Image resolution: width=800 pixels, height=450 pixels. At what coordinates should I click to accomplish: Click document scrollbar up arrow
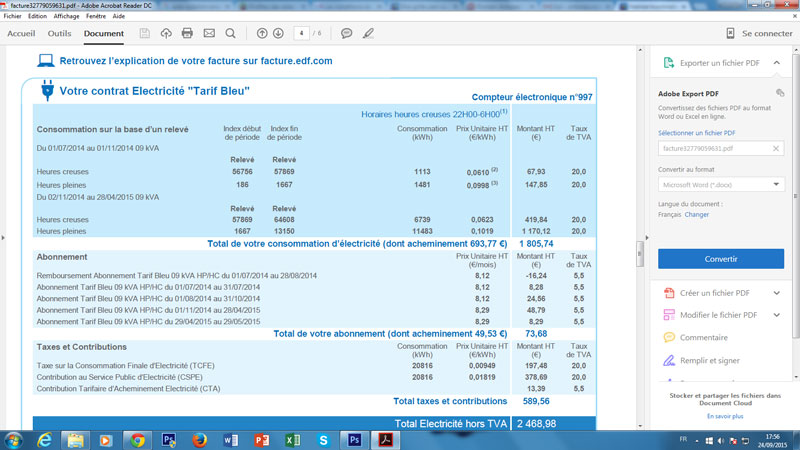[640, 49]
